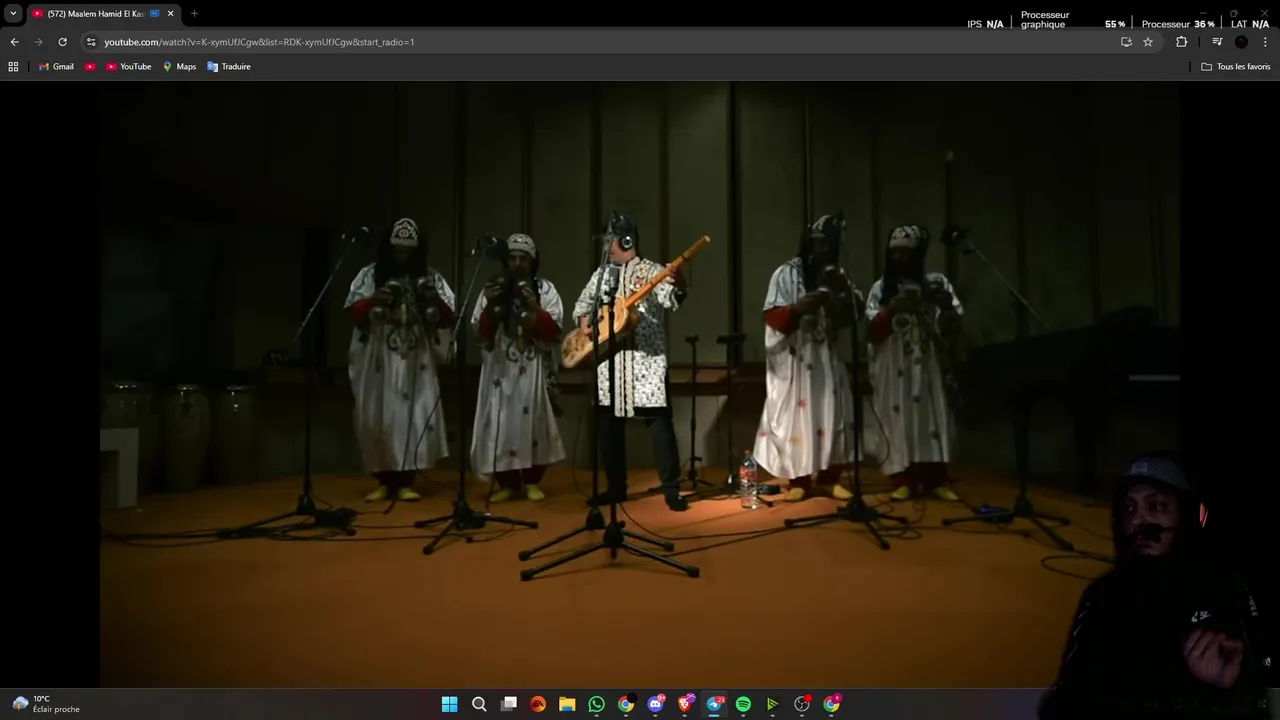Viewport: 1280px width, 720px height.
Task: Open the YouTube labeled bookmark
Action: coord(129,67)
